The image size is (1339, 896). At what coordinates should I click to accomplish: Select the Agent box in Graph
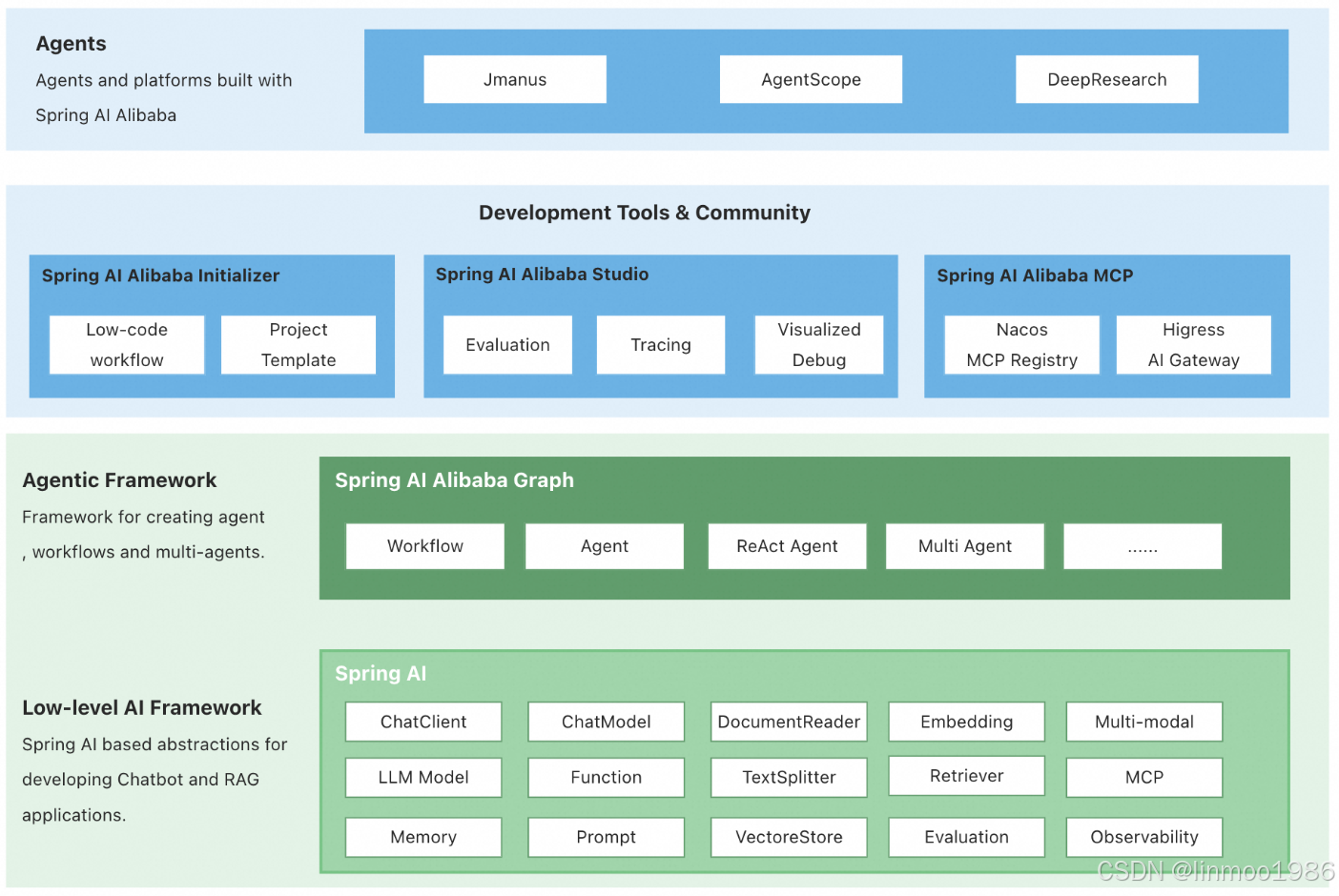pos(605,546)
